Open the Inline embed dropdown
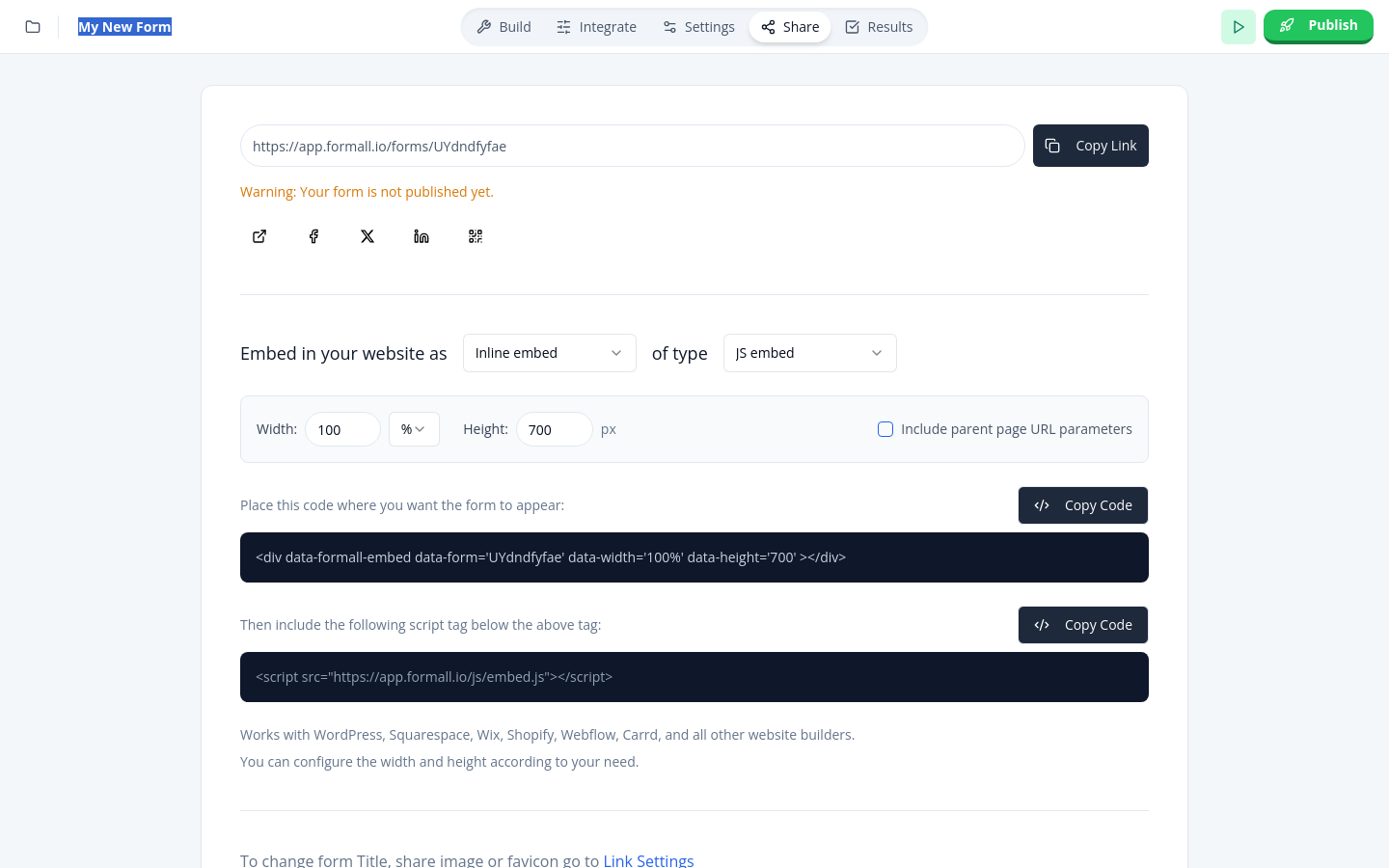 [550, 353]
